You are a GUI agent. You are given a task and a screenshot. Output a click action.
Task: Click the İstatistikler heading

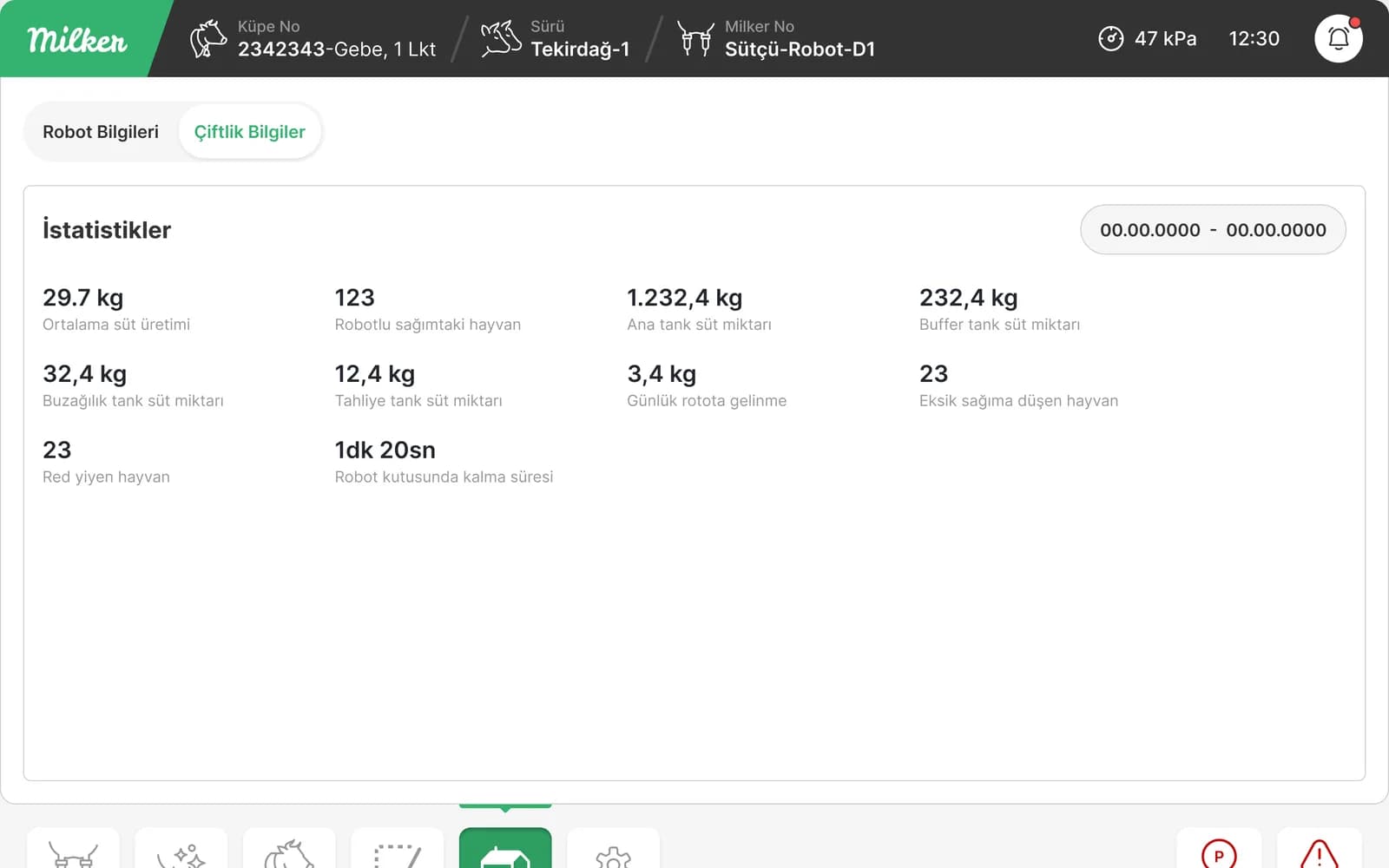107,230
